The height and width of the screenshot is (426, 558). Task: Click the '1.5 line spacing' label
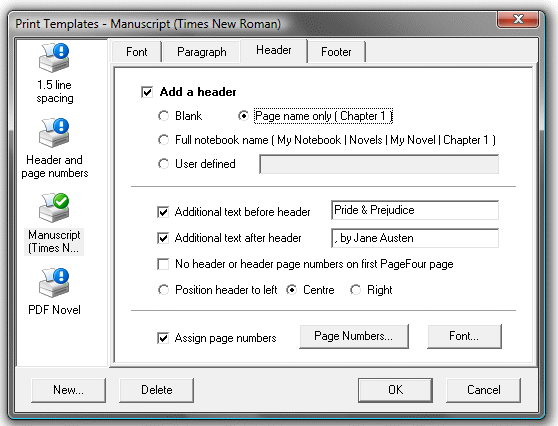pyautogui.click(x=54, y=91)
